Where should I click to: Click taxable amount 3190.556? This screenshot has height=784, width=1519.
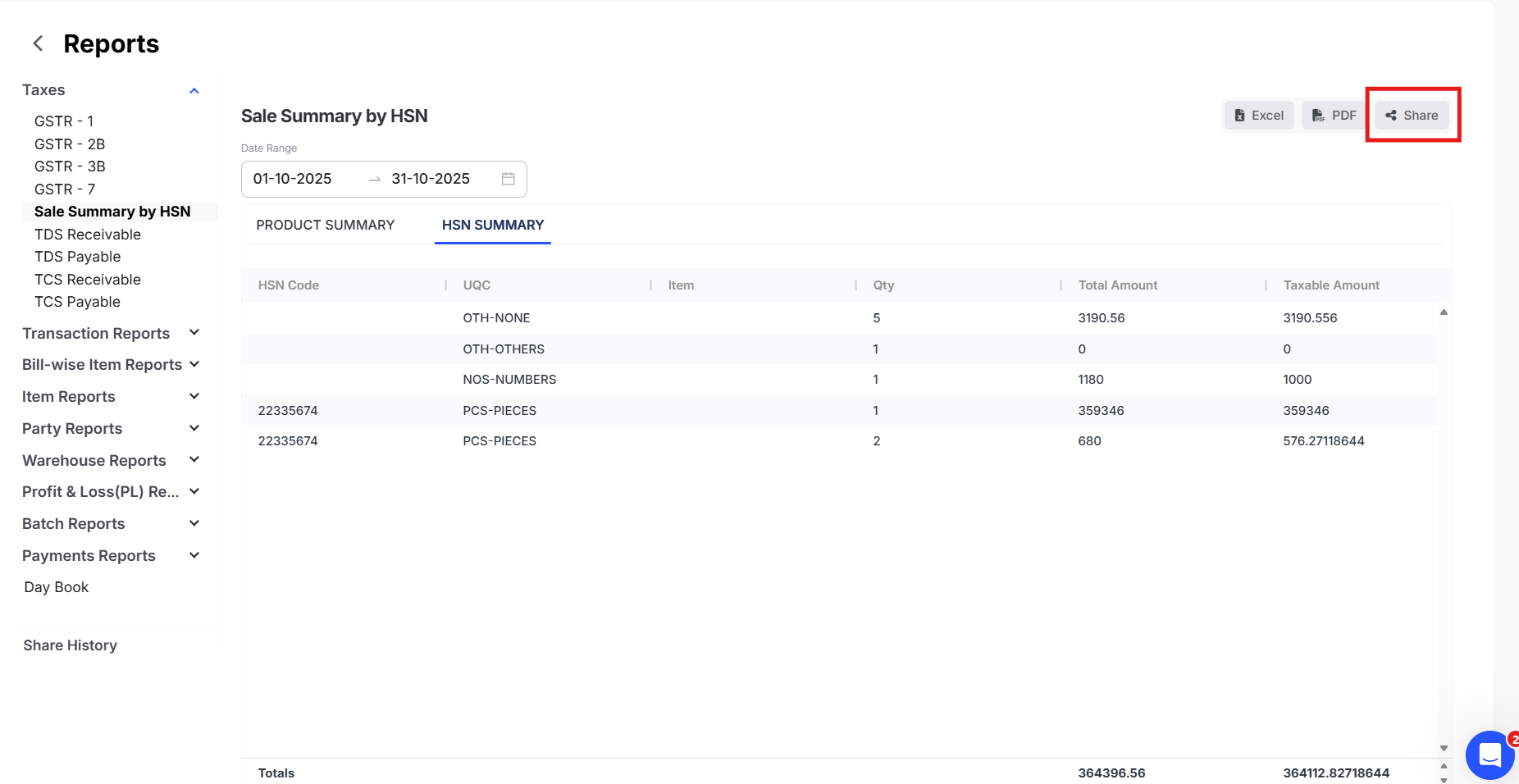1310,318
